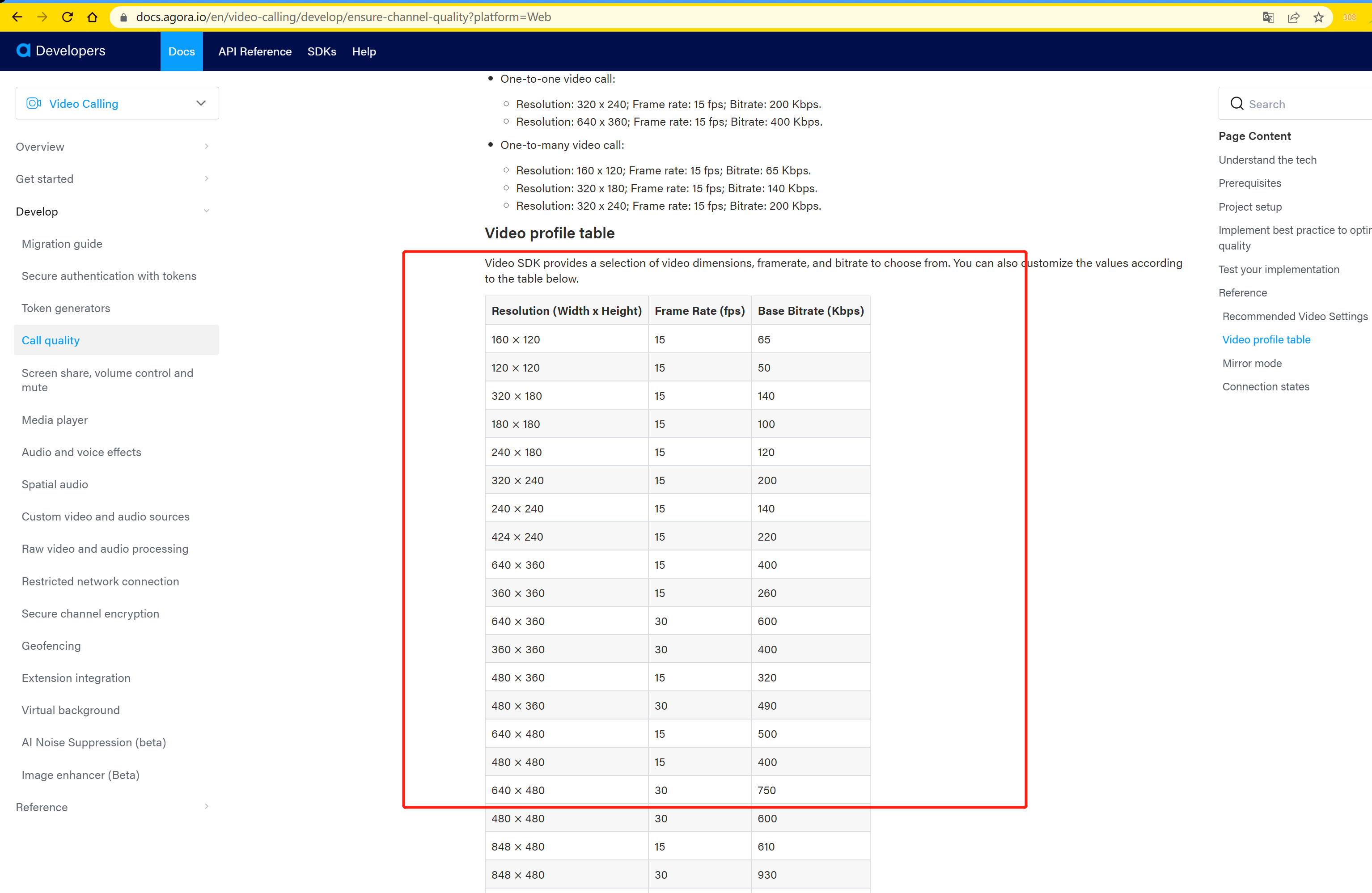This screenshot has width=1372, height=893.
Task: Click the browser reload icon
Action: [68, 17]
